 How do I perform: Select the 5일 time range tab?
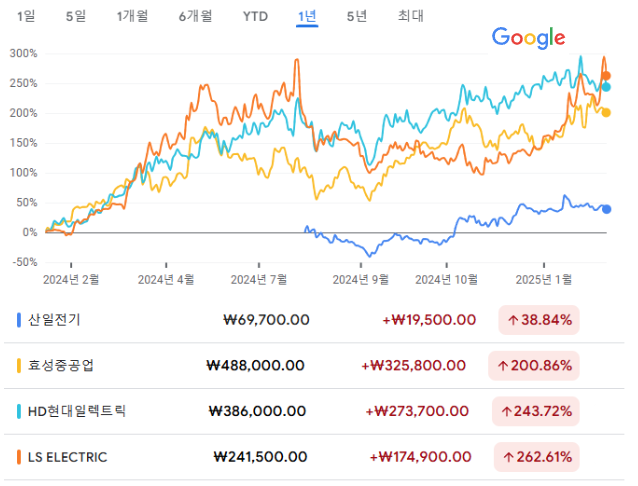[x=76, y=16]
